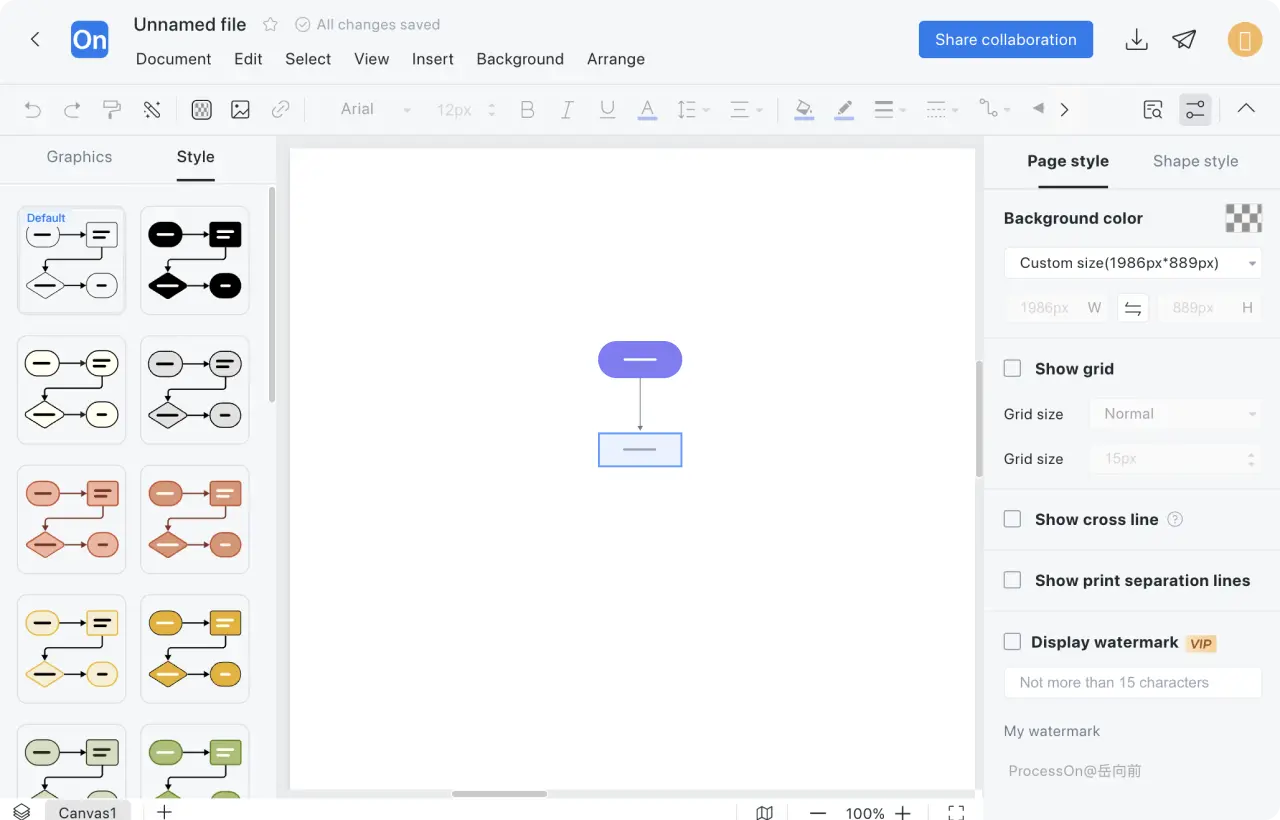This screenshot has height=820, width=1280.
Task: Open the Custom size page dropdown
Action: pos(1132,263)
